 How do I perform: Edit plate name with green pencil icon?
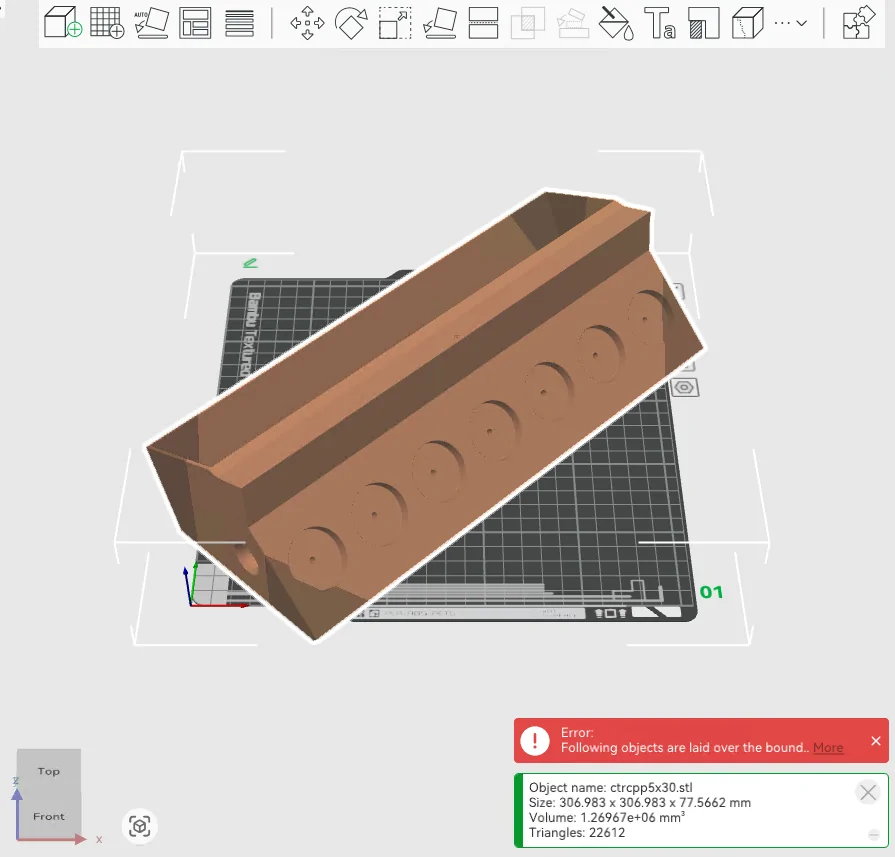click(251, 263)
